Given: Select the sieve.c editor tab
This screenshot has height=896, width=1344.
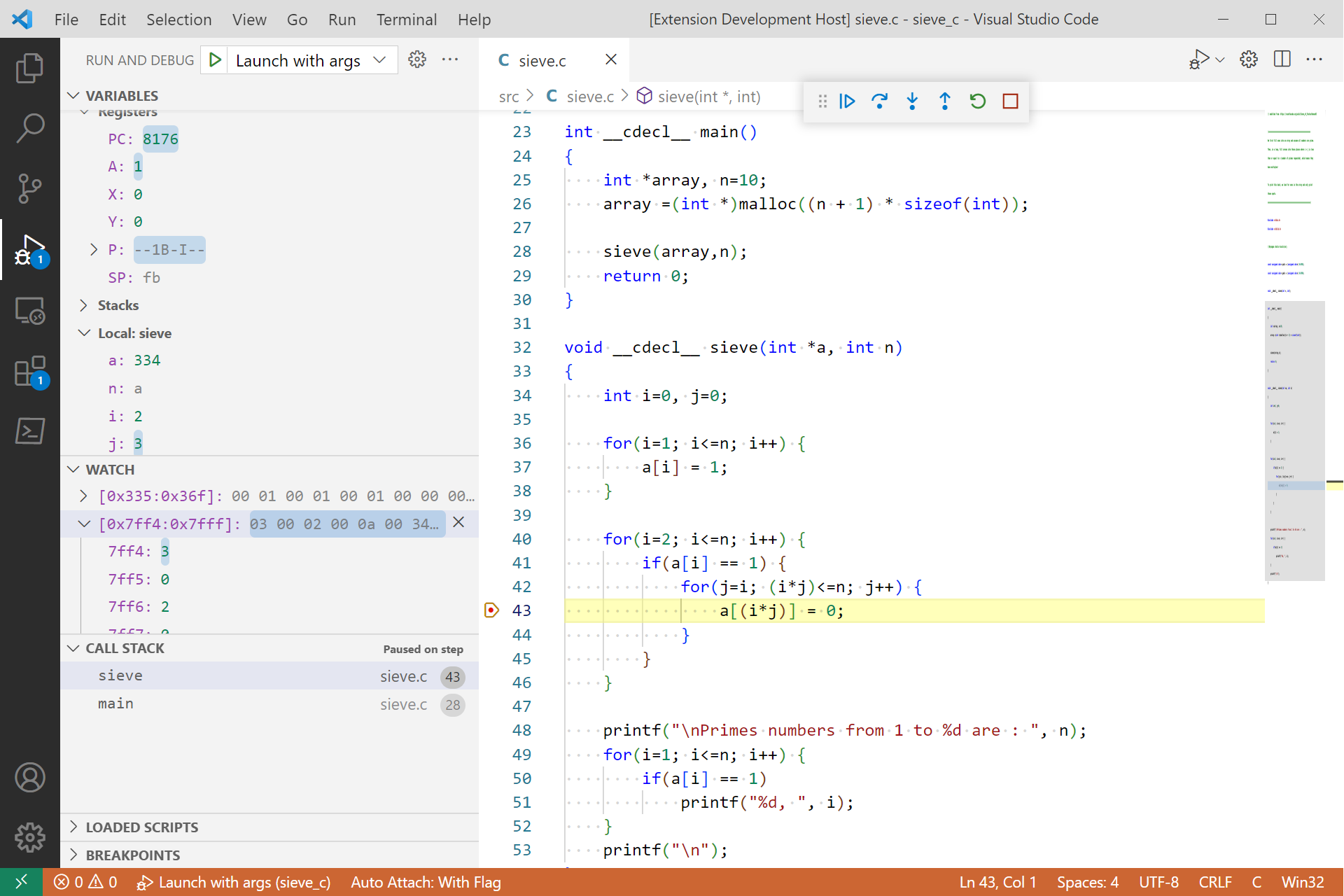Looking at the screenshot, I should tap(542, 61).
